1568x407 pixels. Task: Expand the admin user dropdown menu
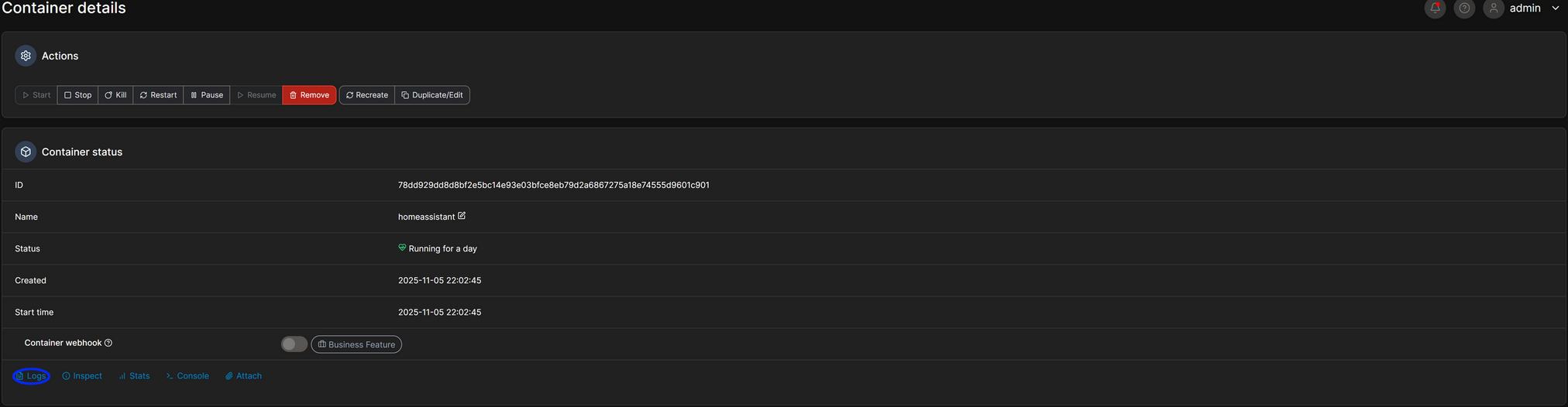point(1555,9)
